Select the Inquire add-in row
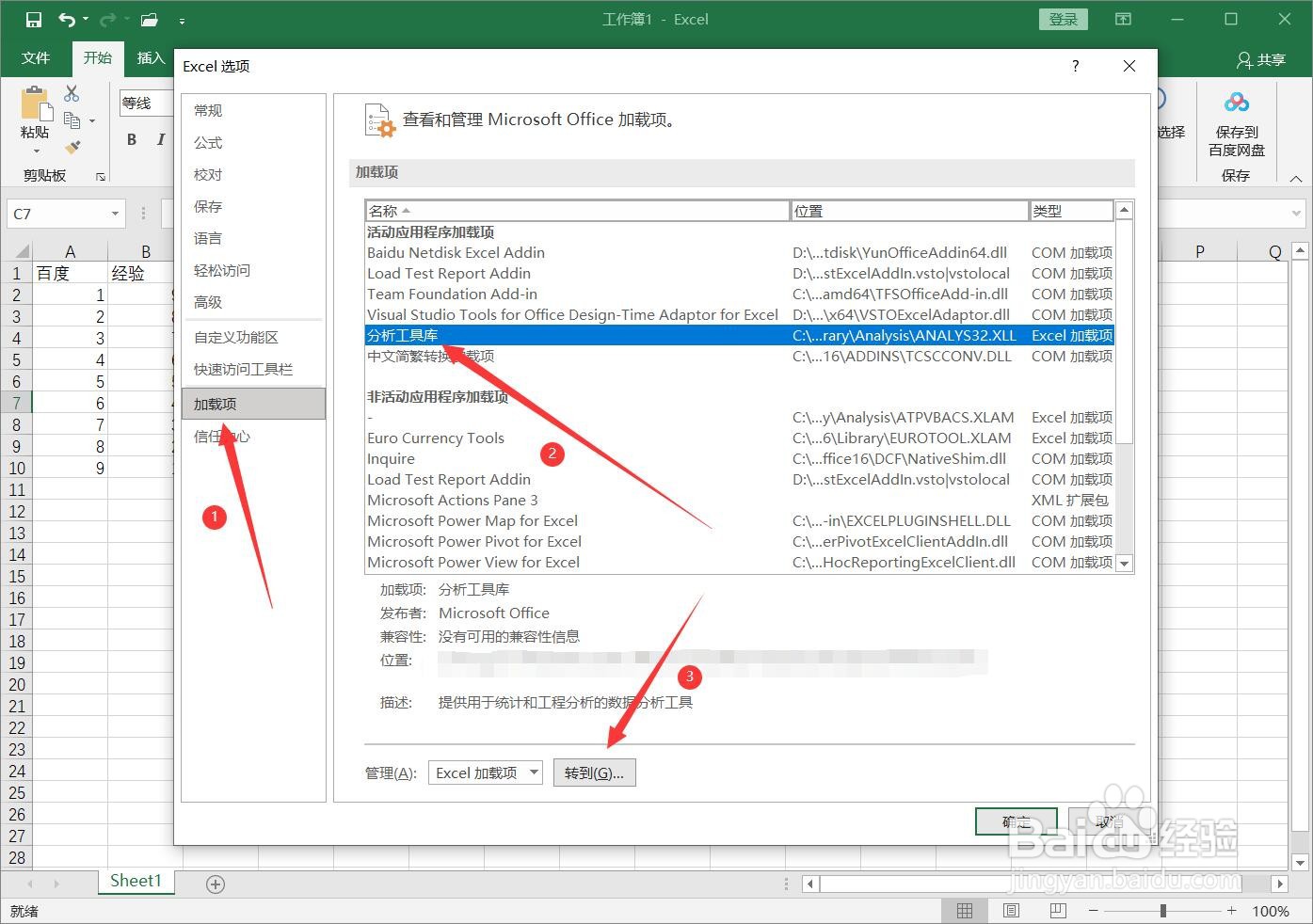 coord(740,458)
